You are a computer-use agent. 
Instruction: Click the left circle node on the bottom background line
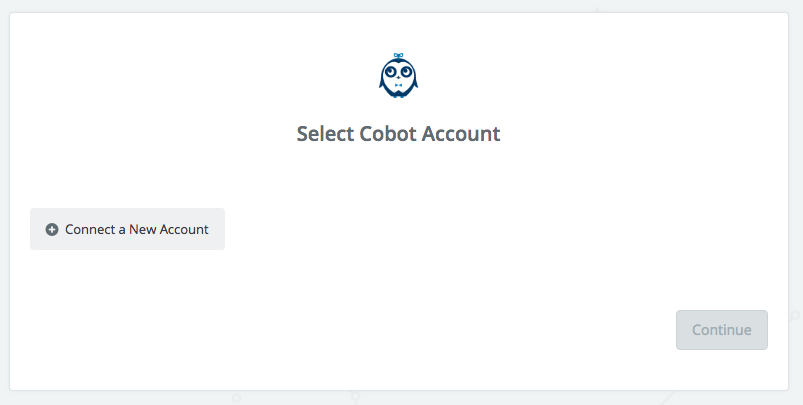click(x=236, y=397)
